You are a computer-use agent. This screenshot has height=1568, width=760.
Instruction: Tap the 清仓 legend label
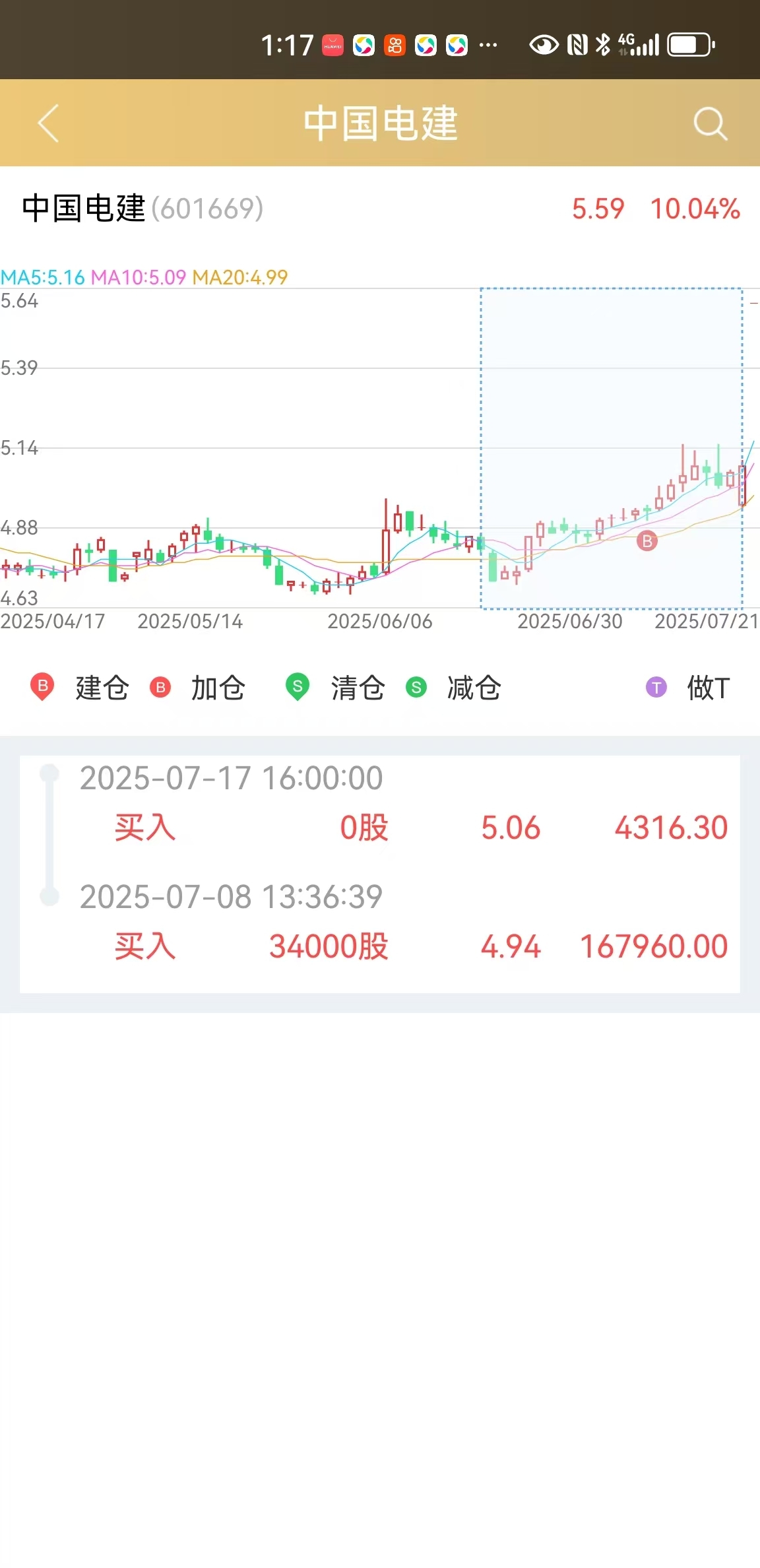coord(358,688)
